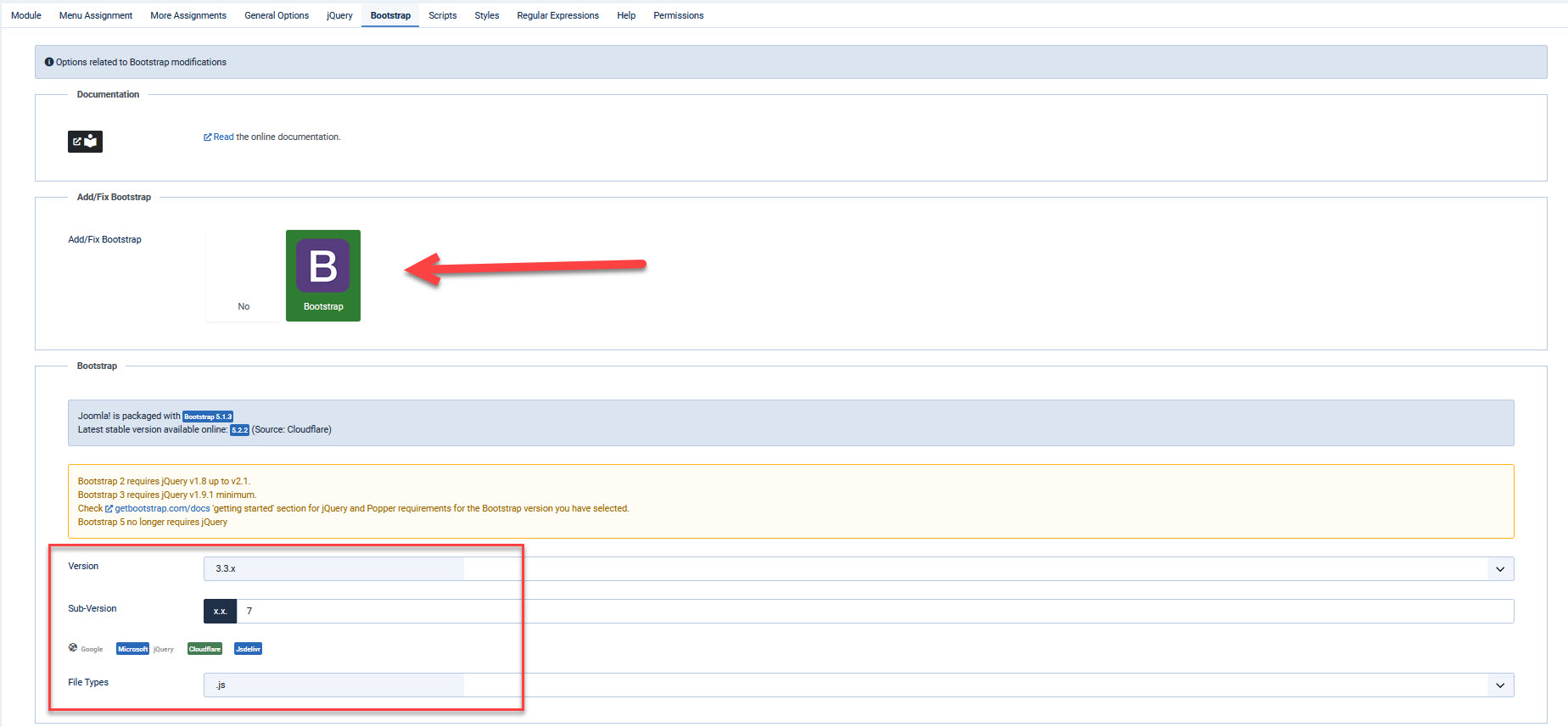Image resolution: width=1568 pixels, height=727 pixels.
Task: Click the Version field label
Action: pos(83,566)
